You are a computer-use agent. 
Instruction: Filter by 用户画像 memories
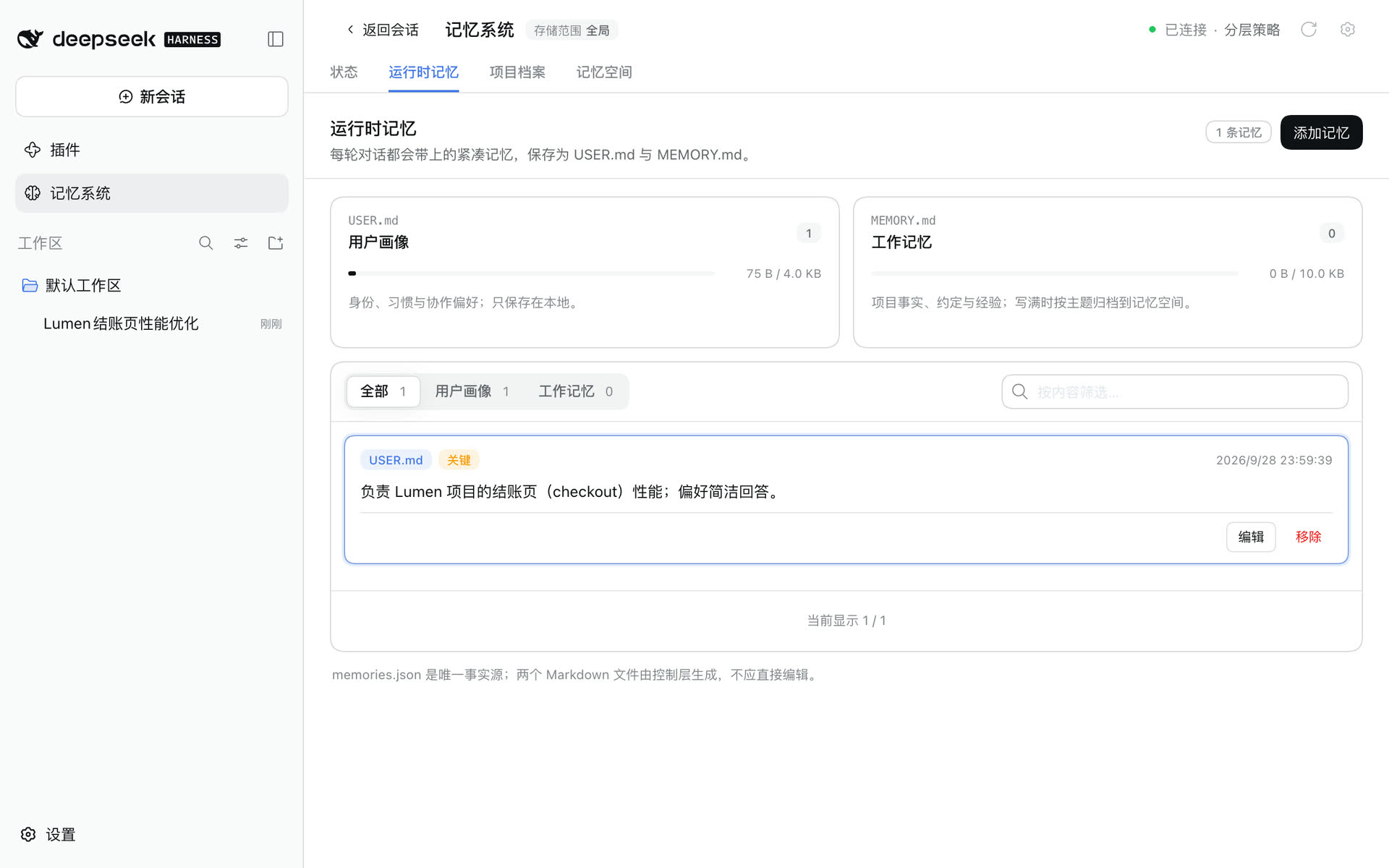point(472,391)
